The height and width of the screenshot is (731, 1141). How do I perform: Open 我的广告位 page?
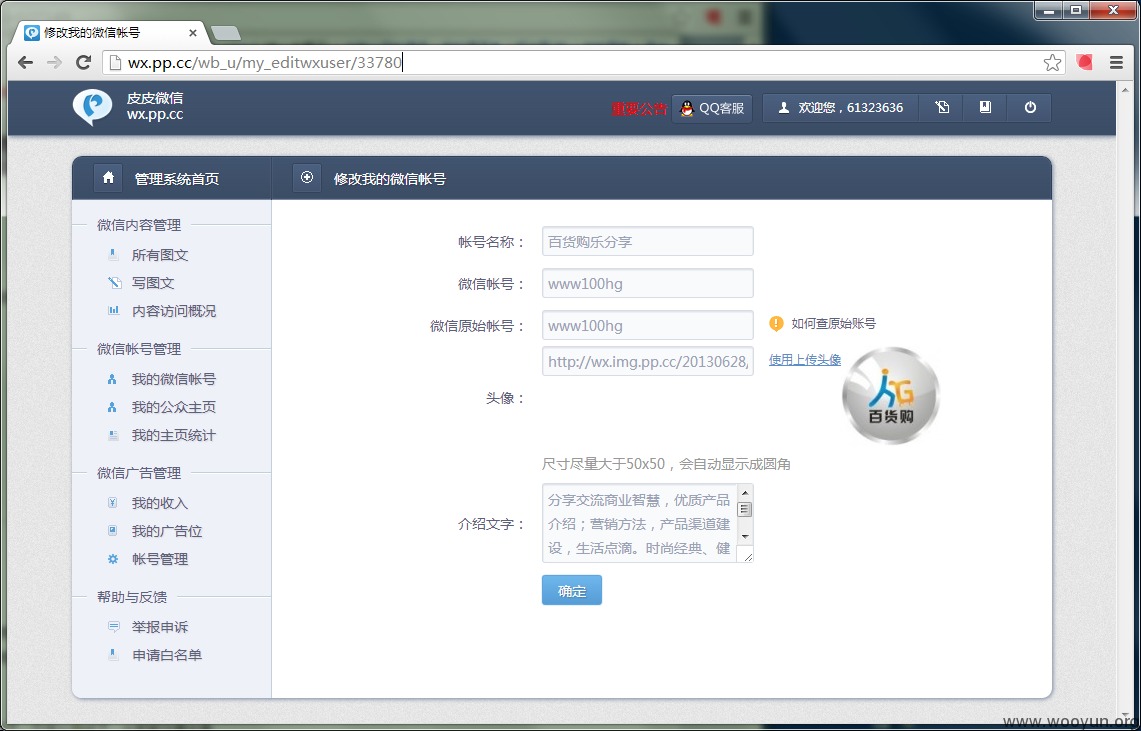click(167, 531)
